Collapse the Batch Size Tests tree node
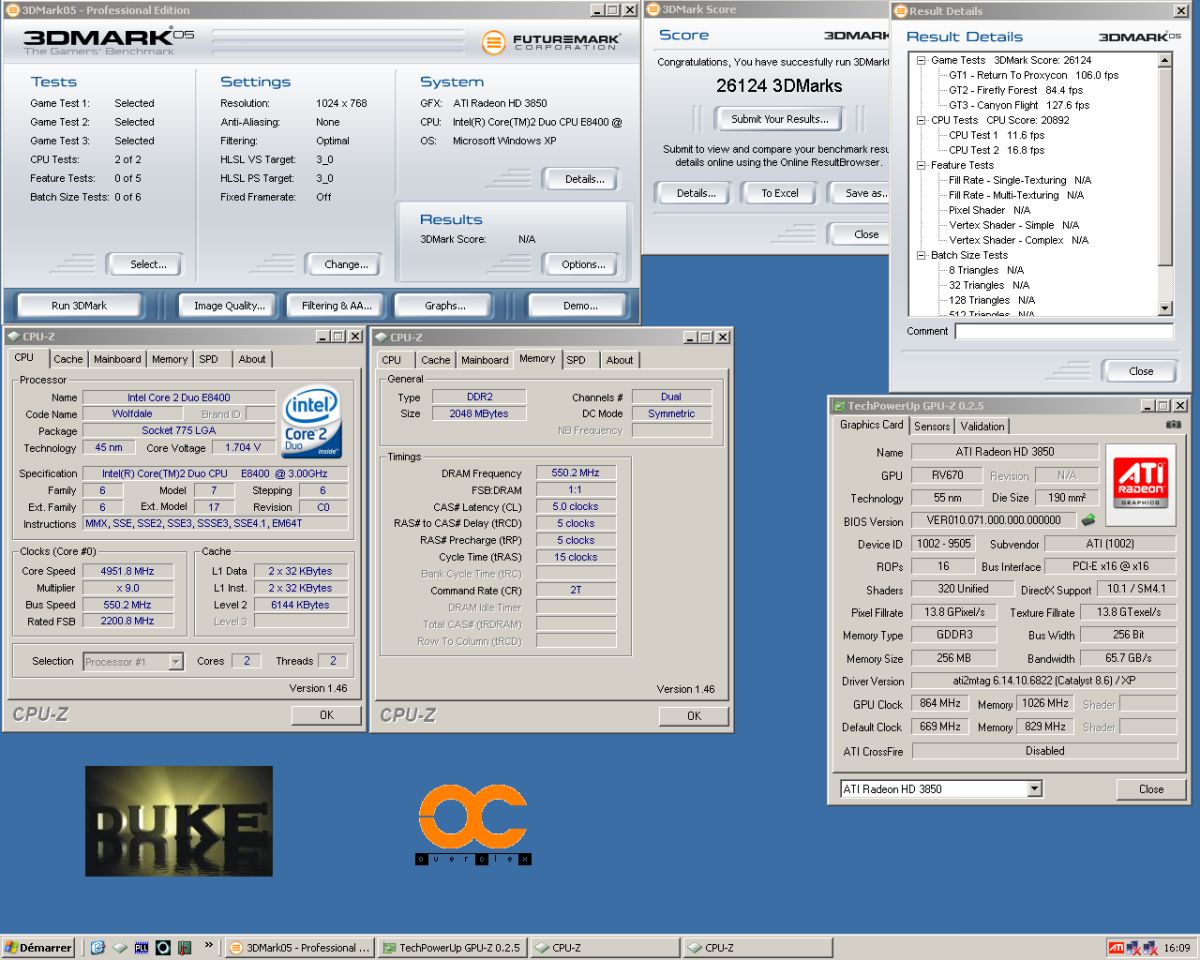This screenshot has width=1200, height=960. point(922,255)
